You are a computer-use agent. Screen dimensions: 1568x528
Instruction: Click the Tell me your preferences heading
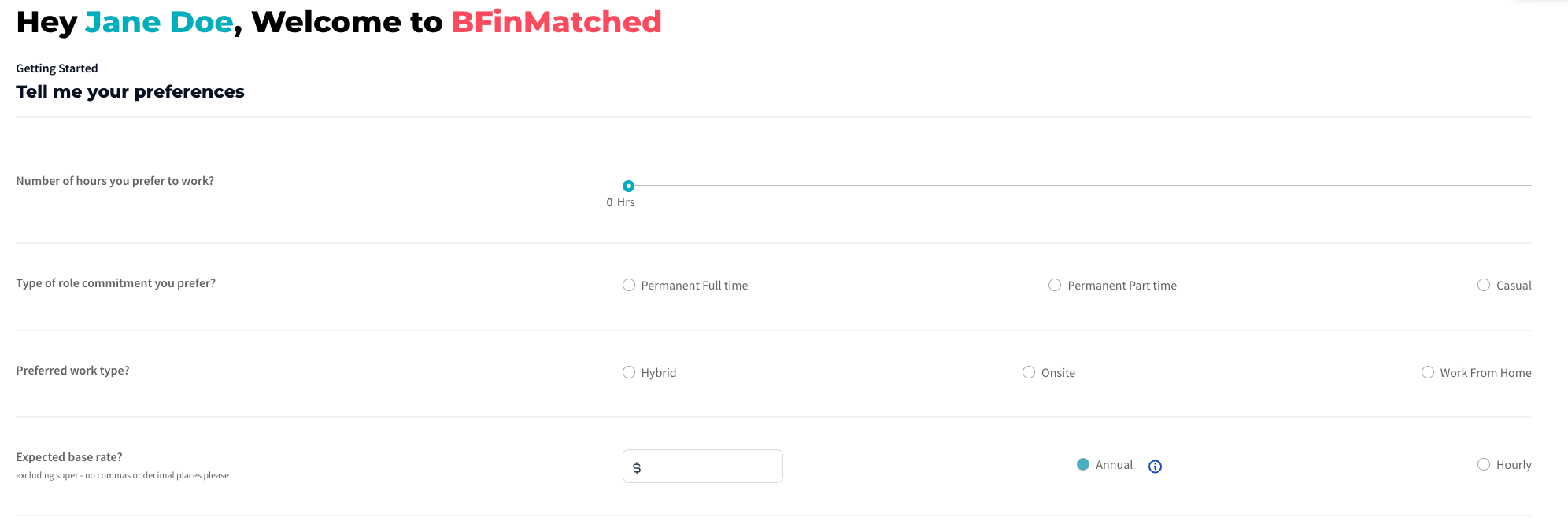(130, 91)
